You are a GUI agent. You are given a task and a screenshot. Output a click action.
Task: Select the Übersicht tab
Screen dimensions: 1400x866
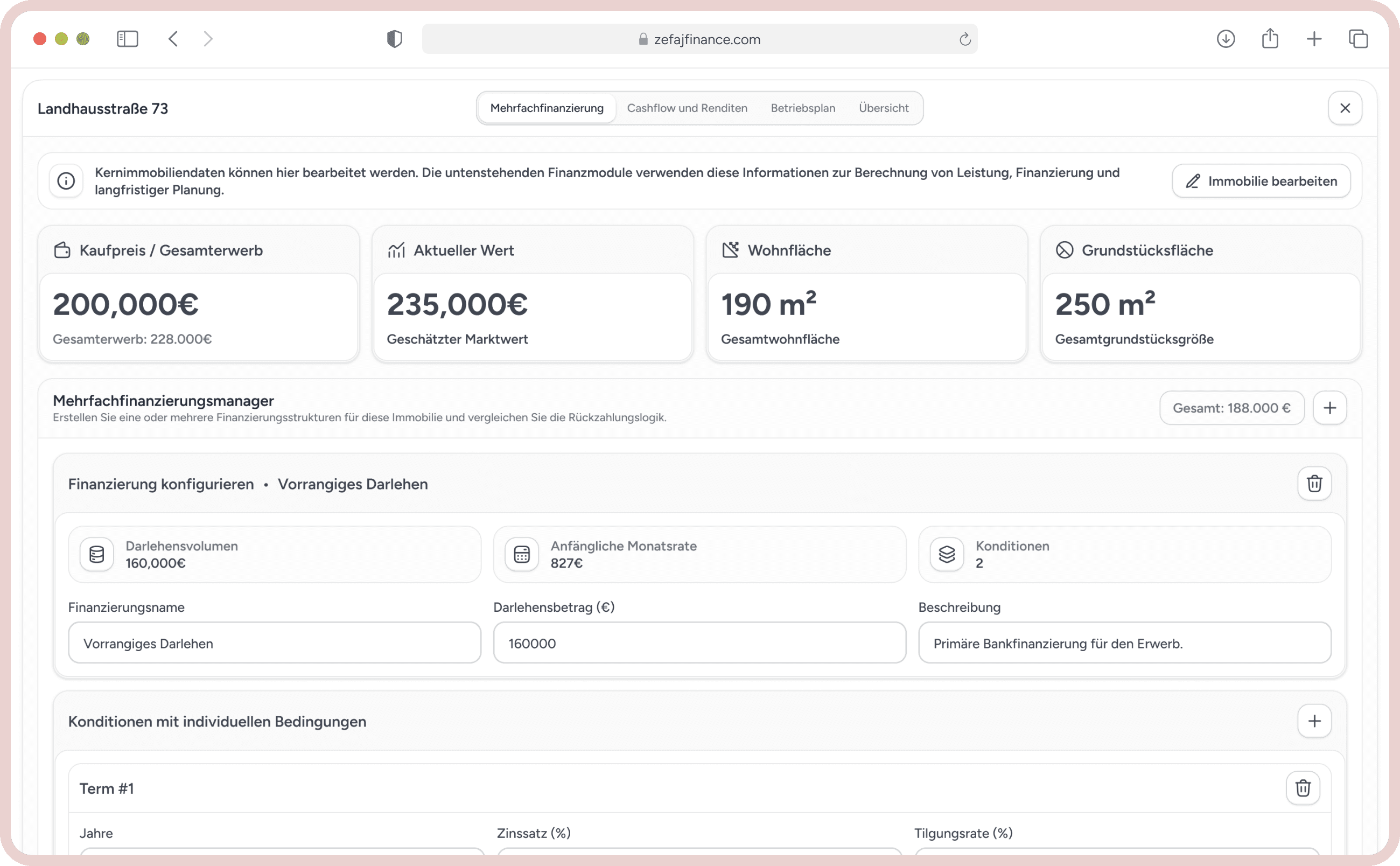pos(883,108)
